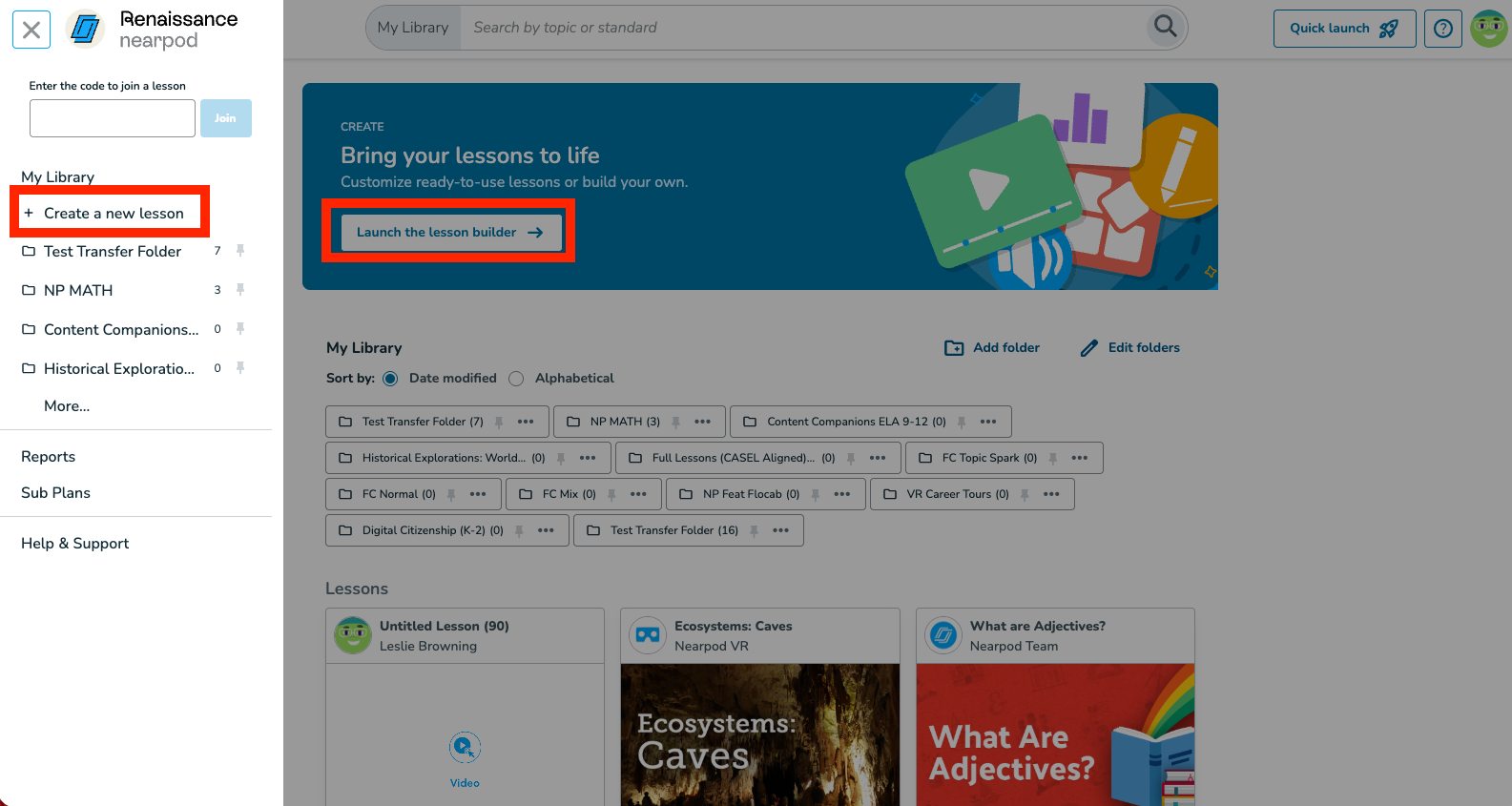
Task: Click the Add folder link
Action: [992, 348]
